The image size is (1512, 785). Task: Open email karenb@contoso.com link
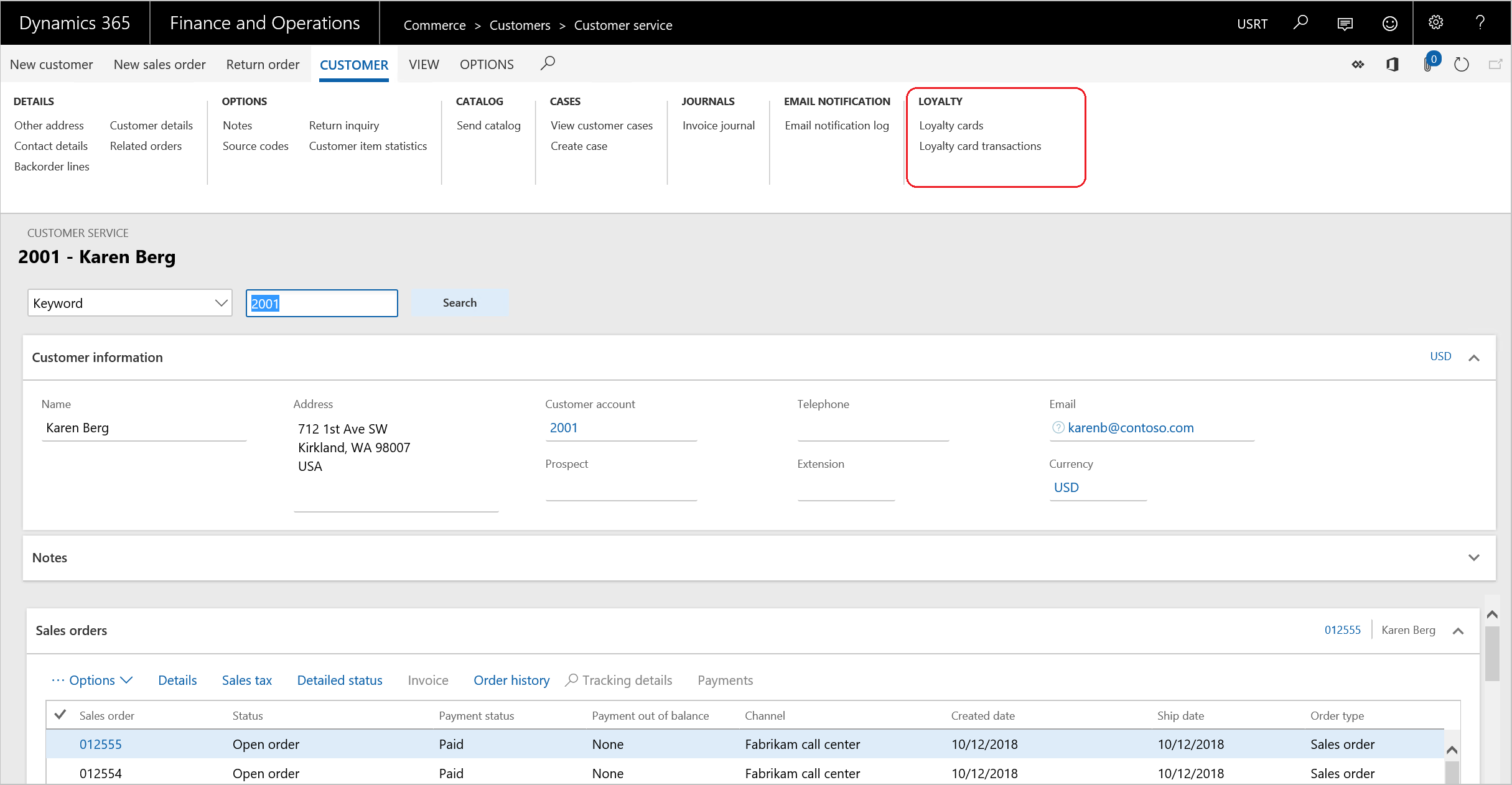coord(1131,427)
